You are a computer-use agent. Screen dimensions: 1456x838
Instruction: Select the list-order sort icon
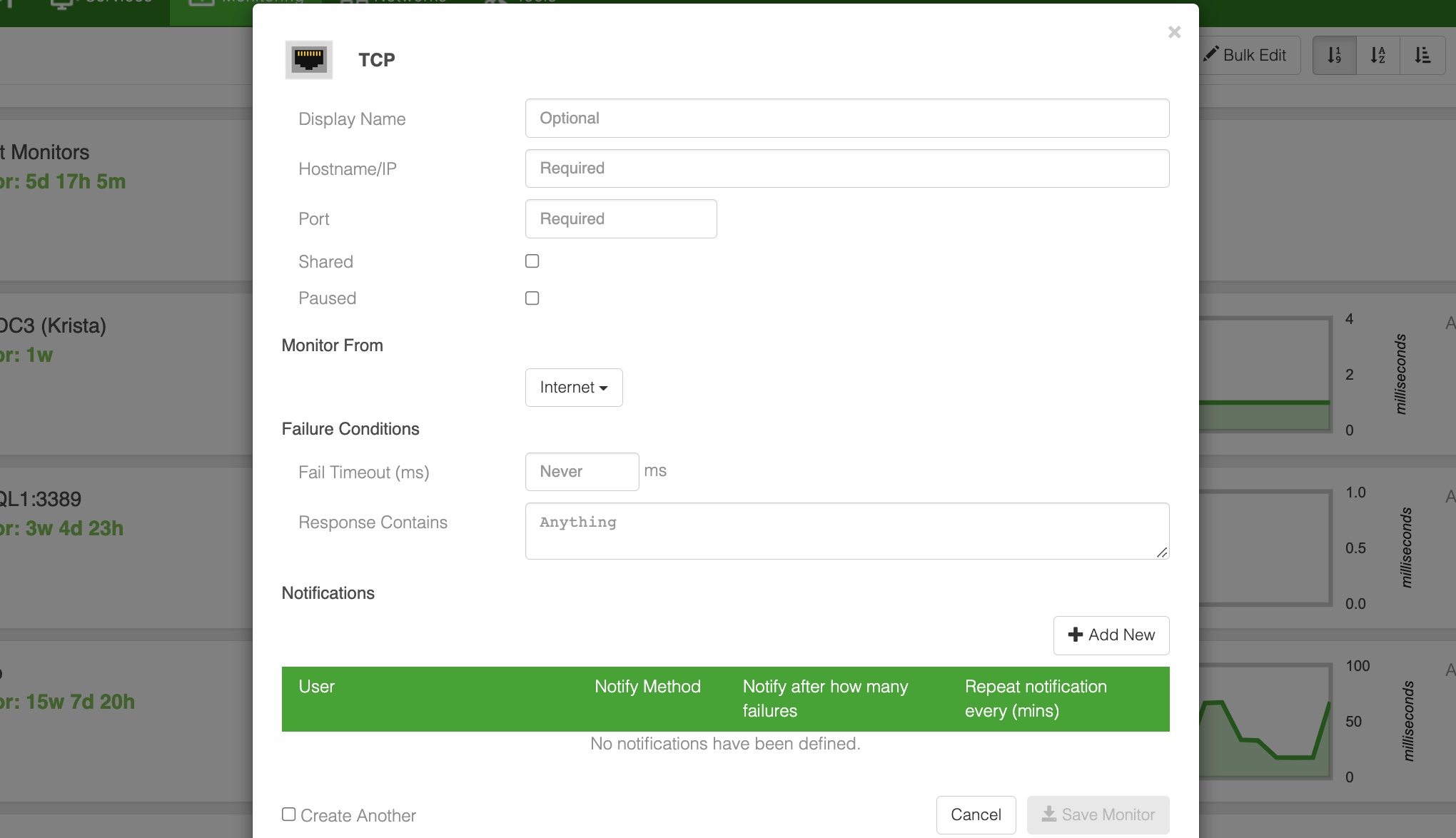(1422, 55)
